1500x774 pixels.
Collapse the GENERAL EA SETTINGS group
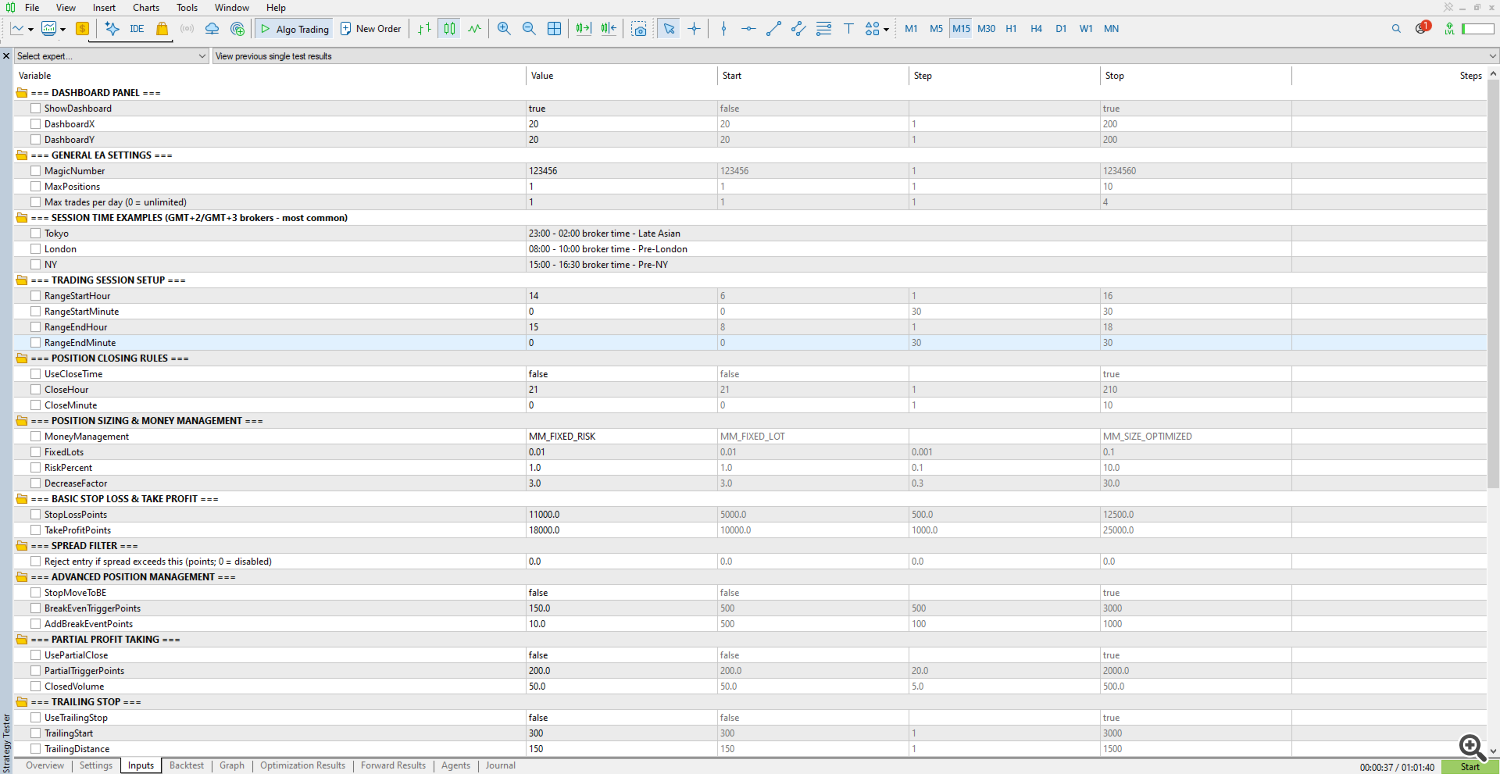[x=22, y=155]
